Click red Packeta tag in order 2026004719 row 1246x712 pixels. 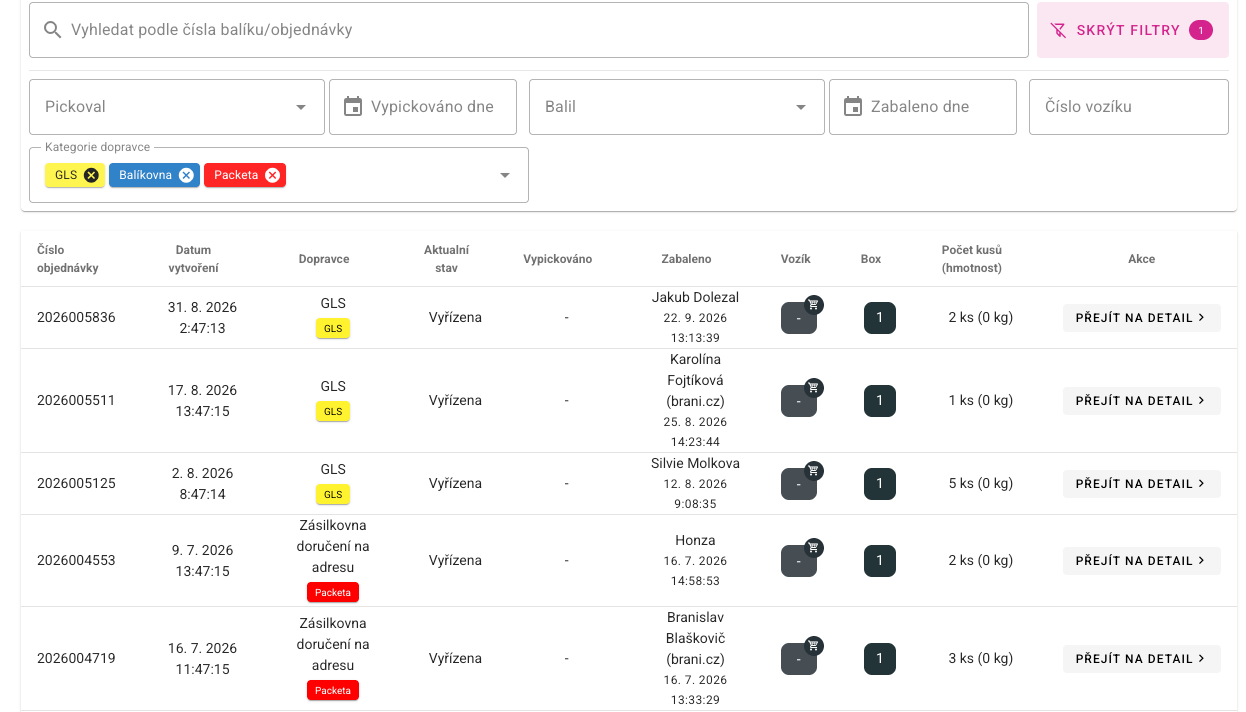(x=333, y=690)
